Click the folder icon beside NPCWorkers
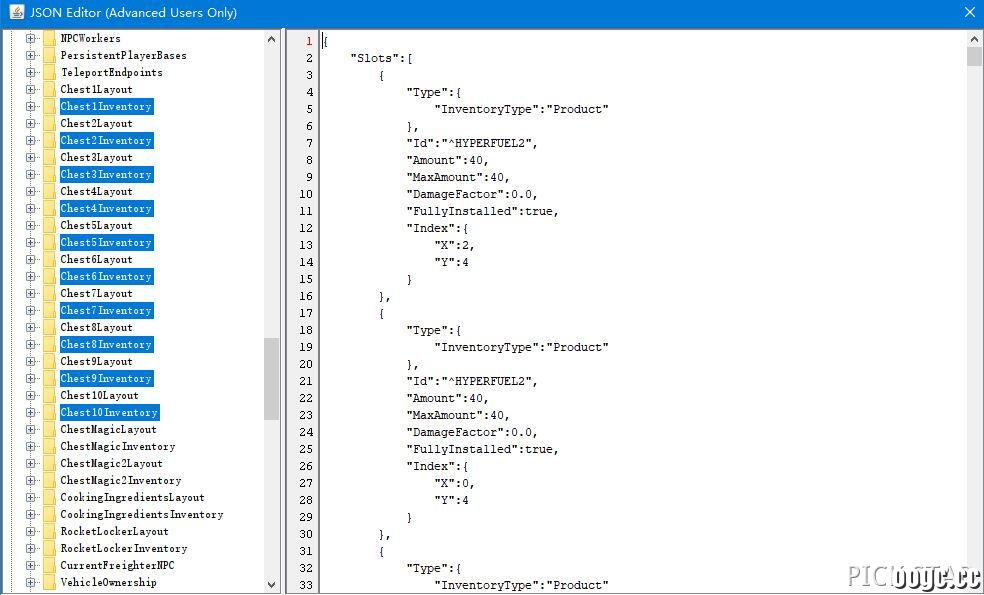 50,38
